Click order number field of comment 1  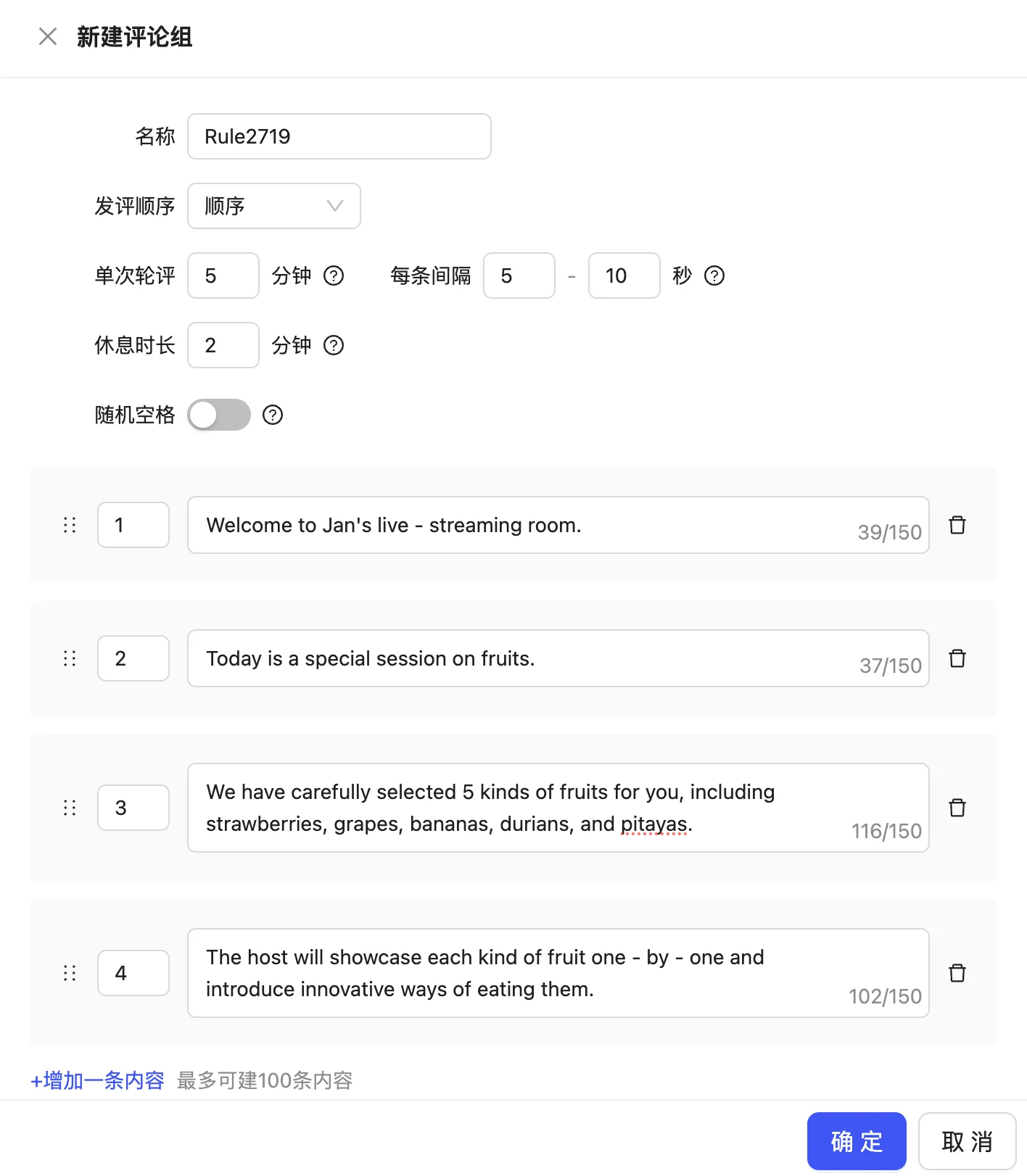click(133, 525)
